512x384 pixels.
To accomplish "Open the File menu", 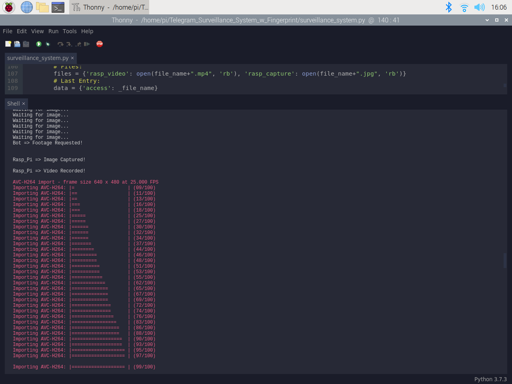I will [7, 31].
